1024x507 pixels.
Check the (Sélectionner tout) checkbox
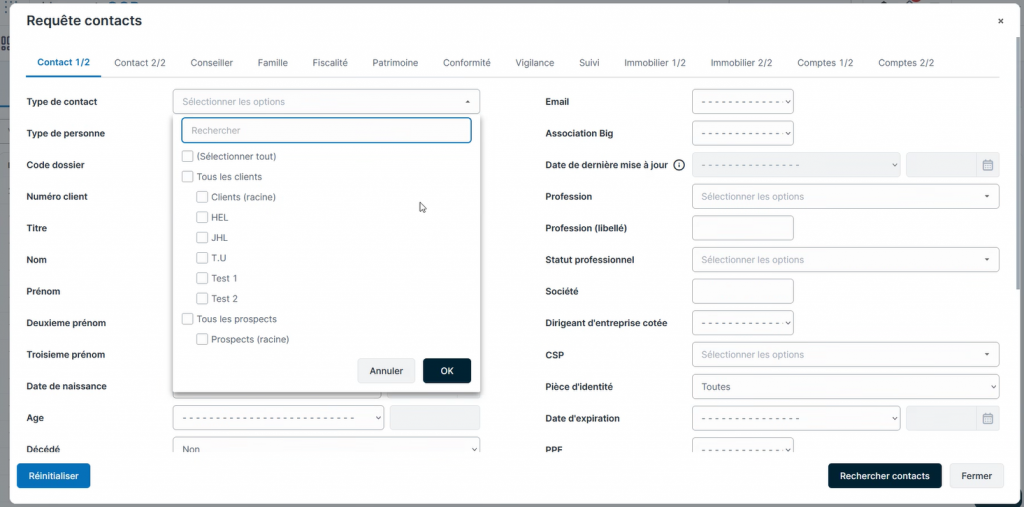click(187, 156)
